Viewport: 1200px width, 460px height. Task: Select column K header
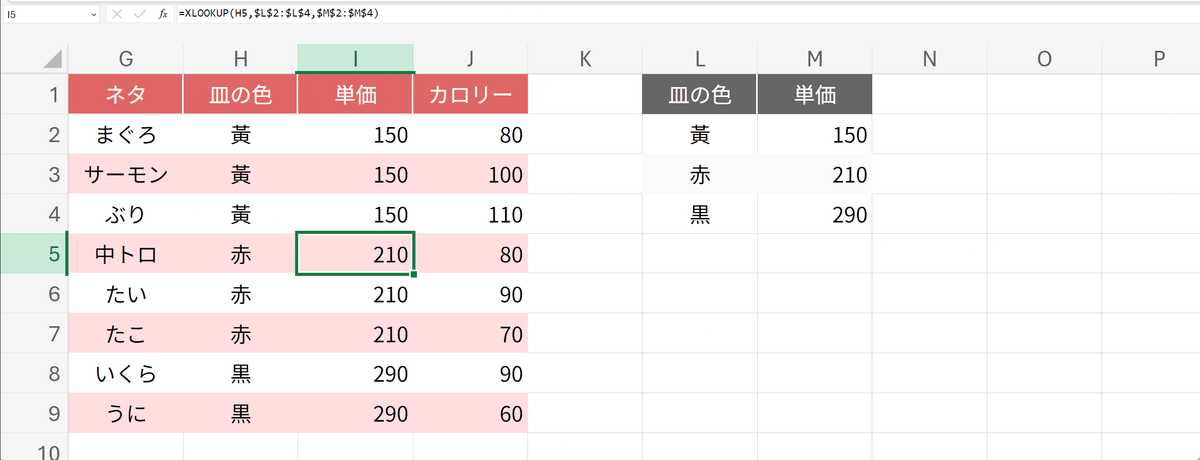585,59
